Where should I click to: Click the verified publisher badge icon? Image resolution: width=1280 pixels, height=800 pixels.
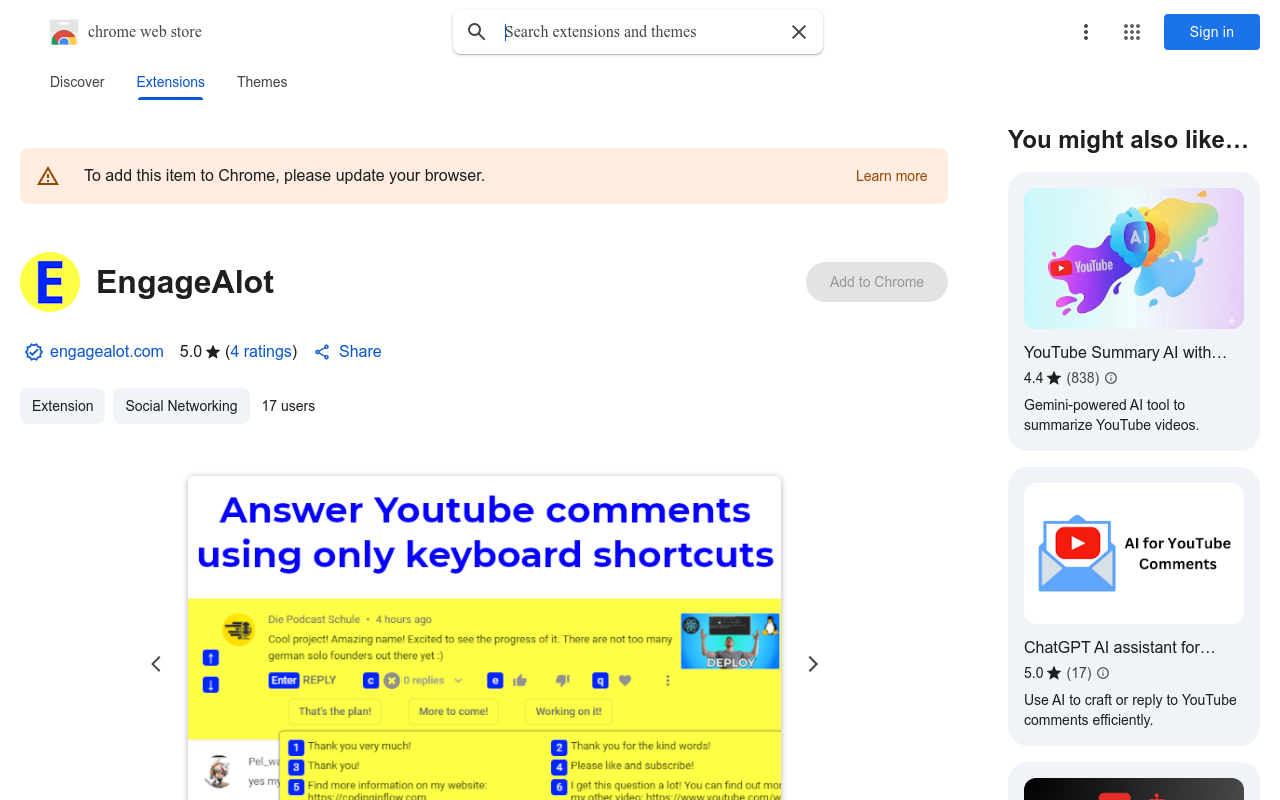click(34, 352)
